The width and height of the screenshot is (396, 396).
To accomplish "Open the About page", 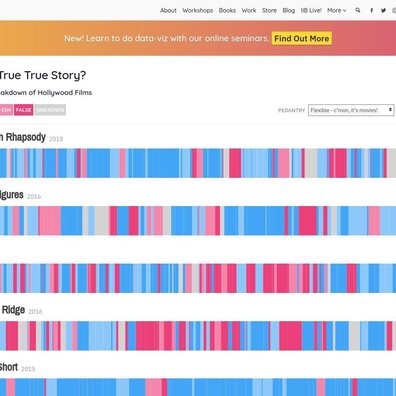I will (x=168, y=10).
